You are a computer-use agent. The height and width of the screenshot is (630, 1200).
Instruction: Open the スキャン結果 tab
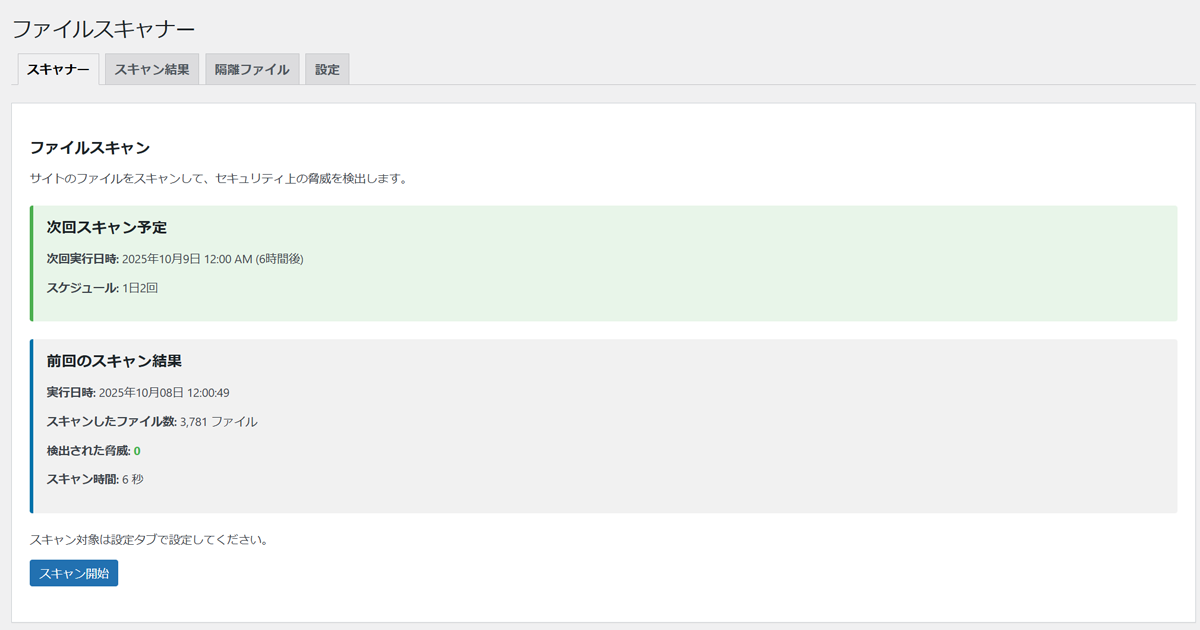pos(152,70)
